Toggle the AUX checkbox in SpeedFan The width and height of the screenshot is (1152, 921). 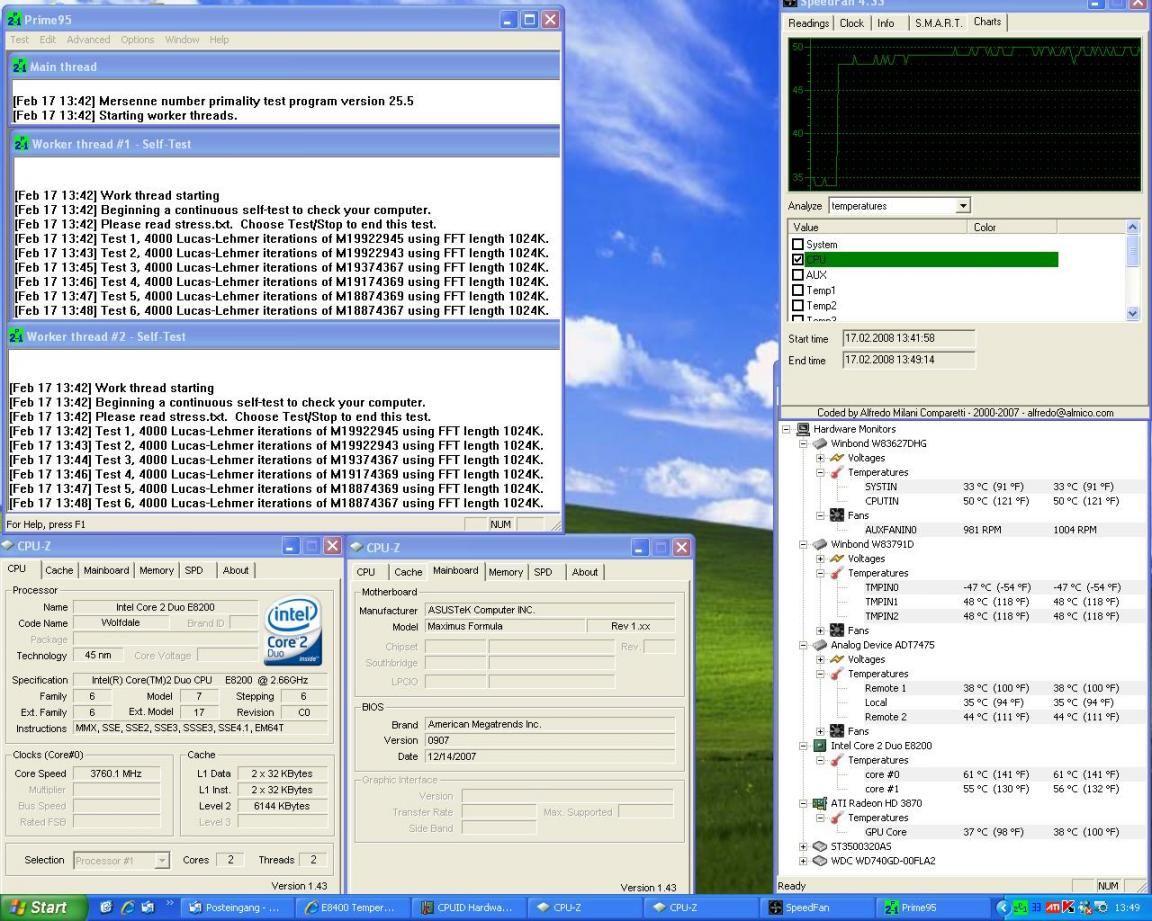(x=798, y=275)
